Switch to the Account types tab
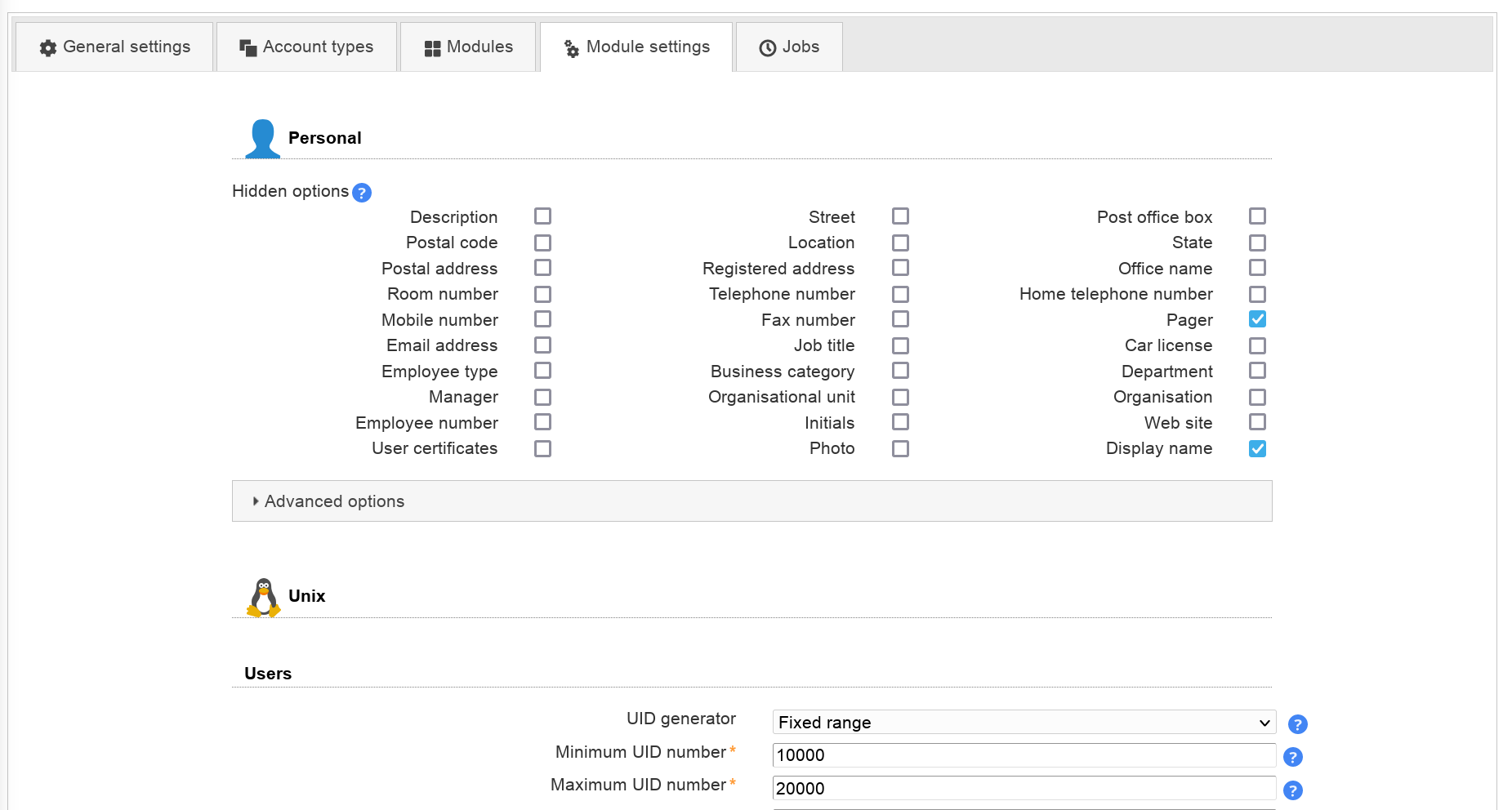This screenshot has width=1512, height=810. pos(306,47)
